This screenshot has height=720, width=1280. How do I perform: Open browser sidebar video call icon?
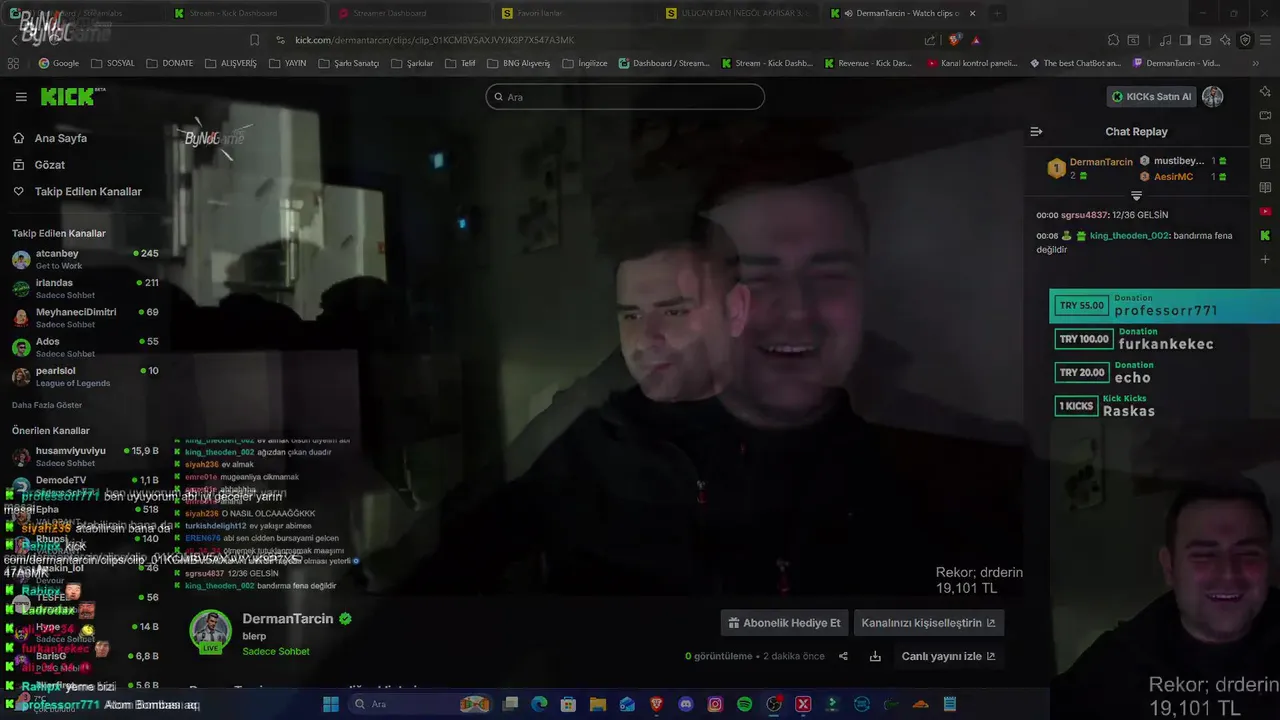coord(1265,115)
